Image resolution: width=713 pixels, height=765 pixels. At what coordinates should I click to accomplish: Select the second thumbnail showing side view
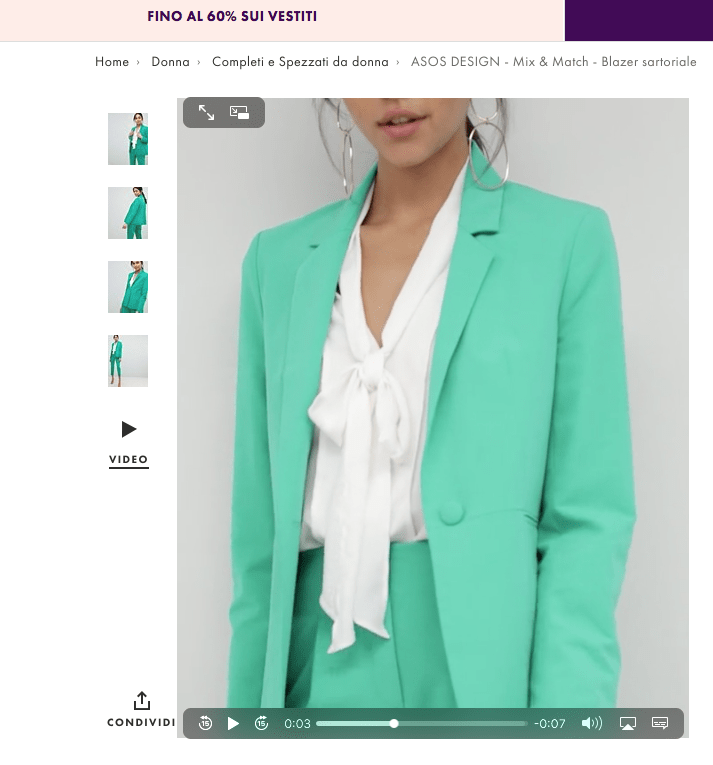pos(128,213)
